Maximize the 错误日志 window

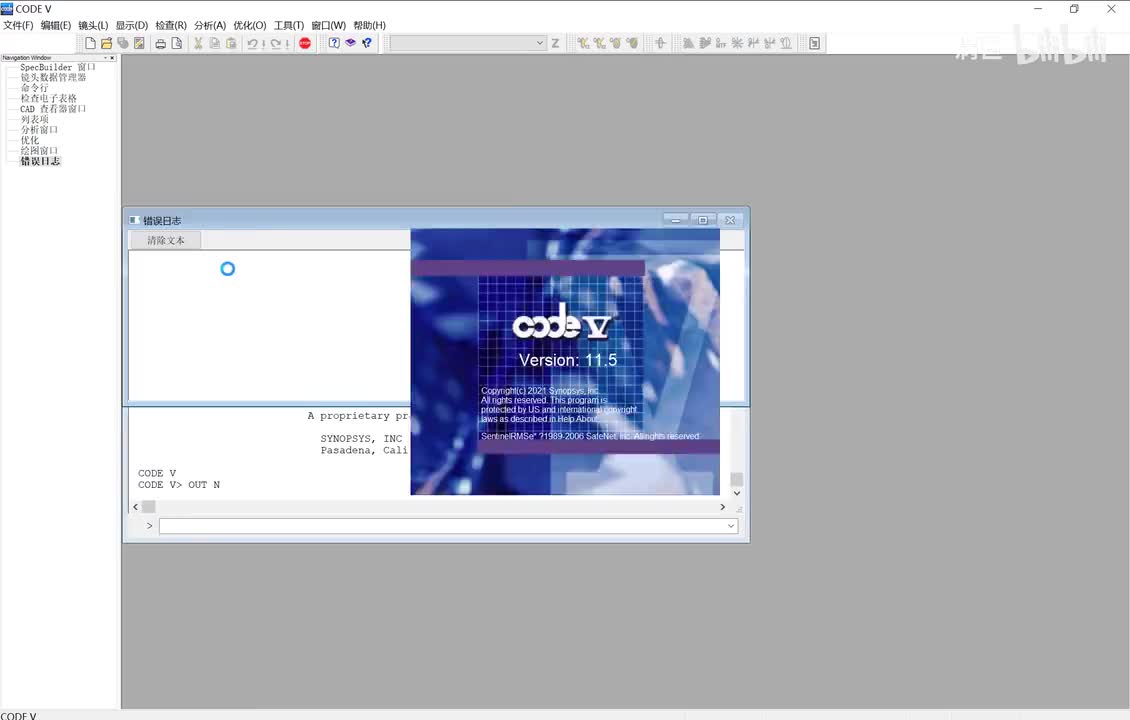coord(703,220)
